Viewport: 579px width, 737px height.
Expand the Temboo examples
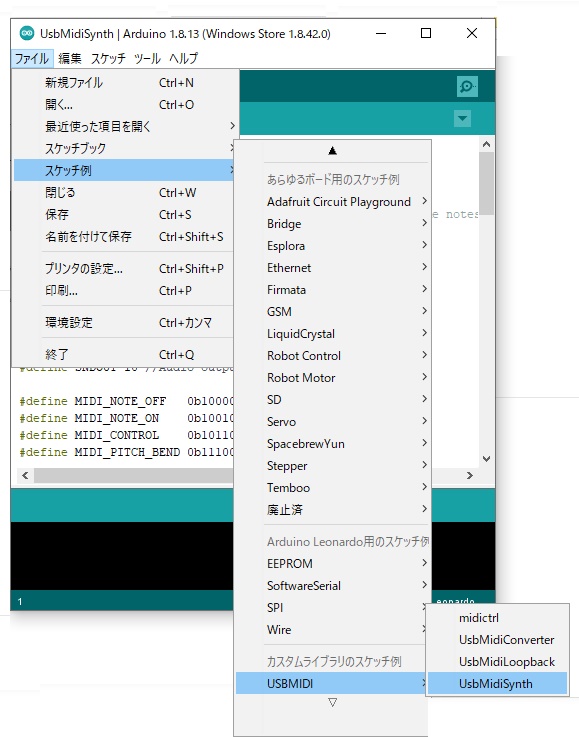333,488
